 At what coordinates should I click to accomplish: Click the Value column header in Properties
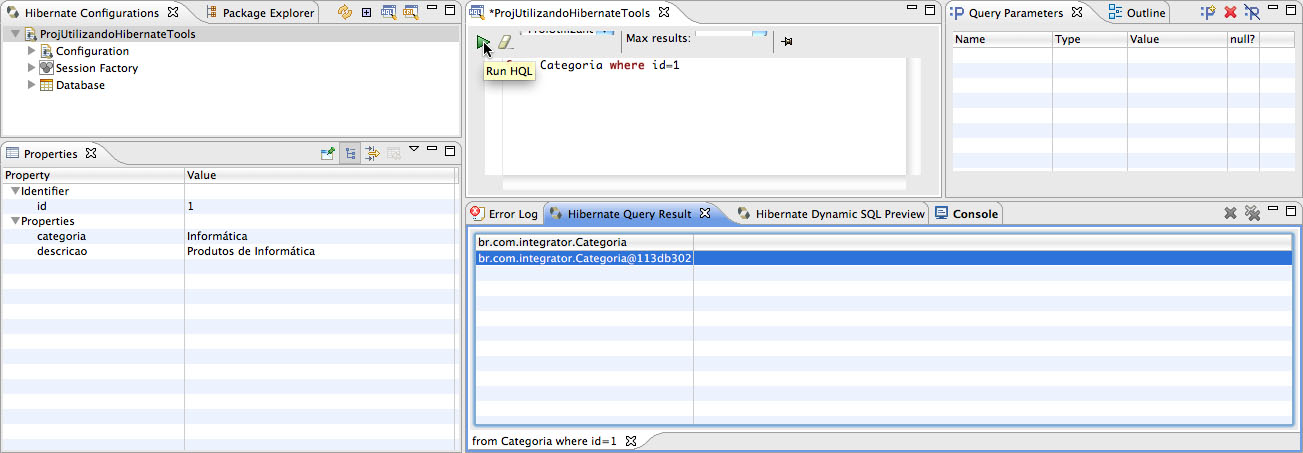point(322,175)
